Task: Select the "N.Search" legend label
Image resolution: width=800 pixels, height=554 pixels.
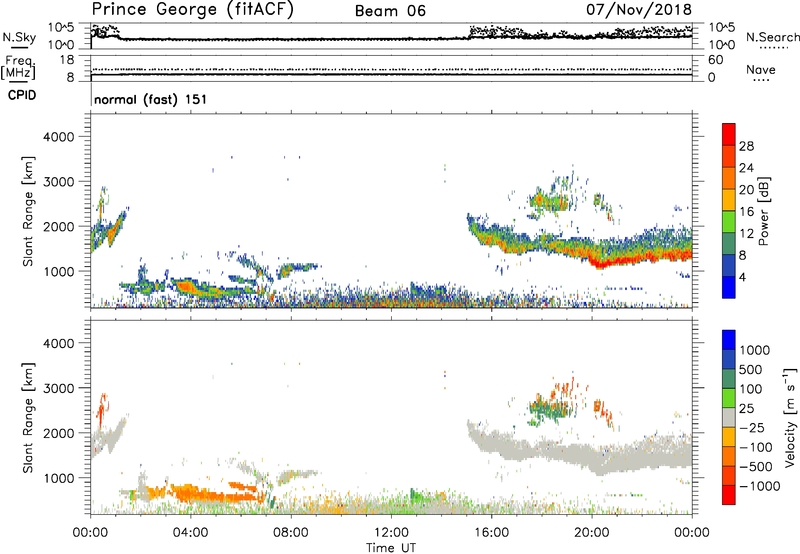Action: coord(772,37)
